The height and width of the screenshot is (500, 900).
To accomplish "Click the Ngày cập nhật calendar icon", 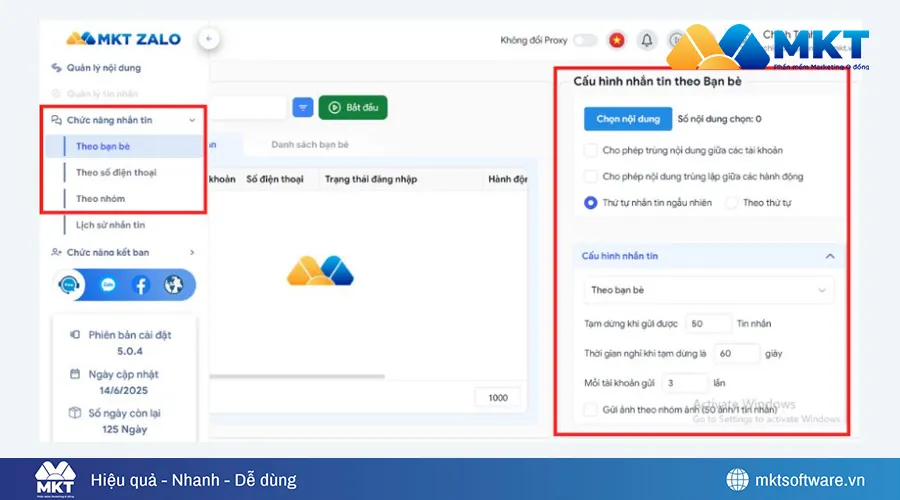I will click(75, 374).
